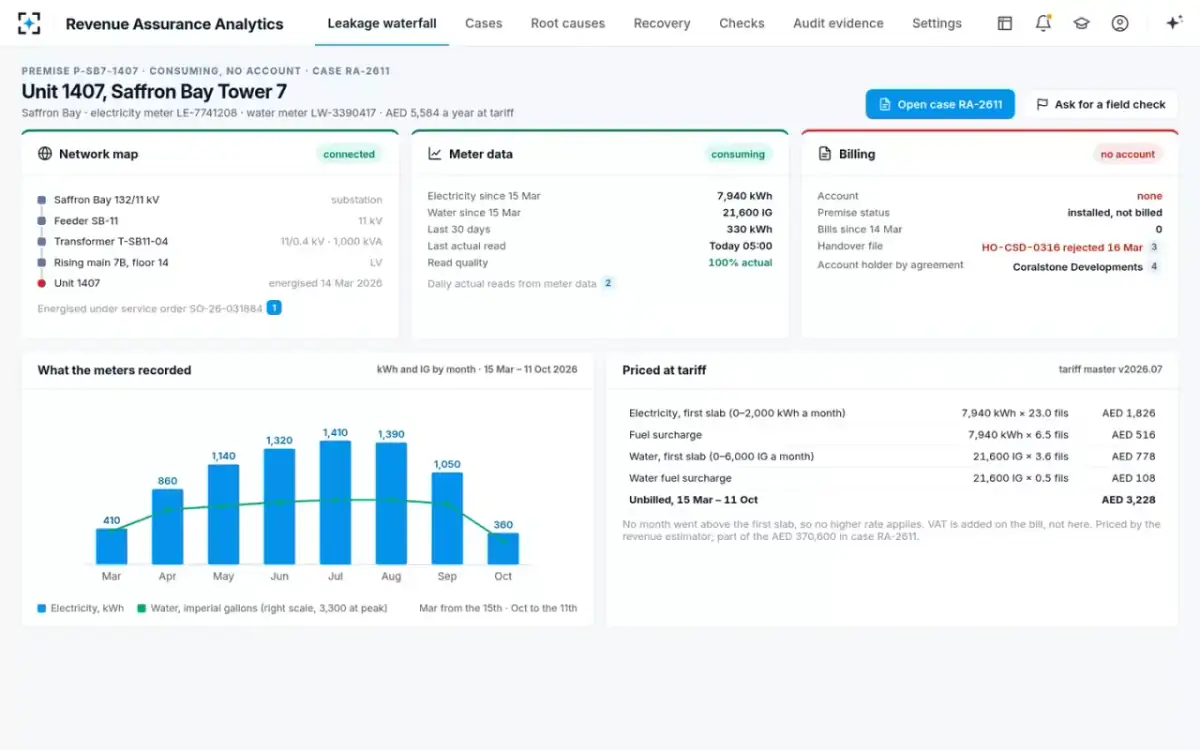Open reference badge 1 for service order
This screenshot has width=1200, height=750.
pos(274,308)
